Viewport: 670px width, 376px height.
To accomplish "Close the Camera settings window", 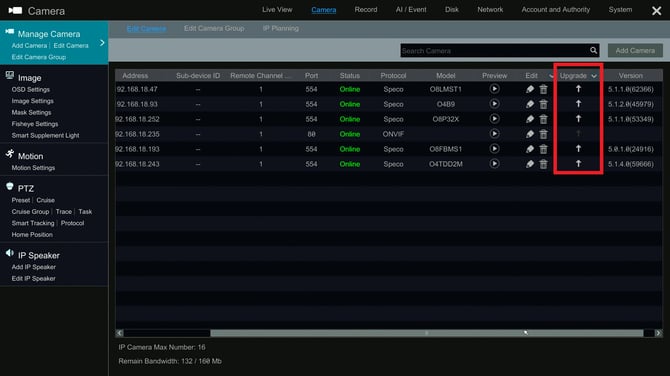I will 656,11.
